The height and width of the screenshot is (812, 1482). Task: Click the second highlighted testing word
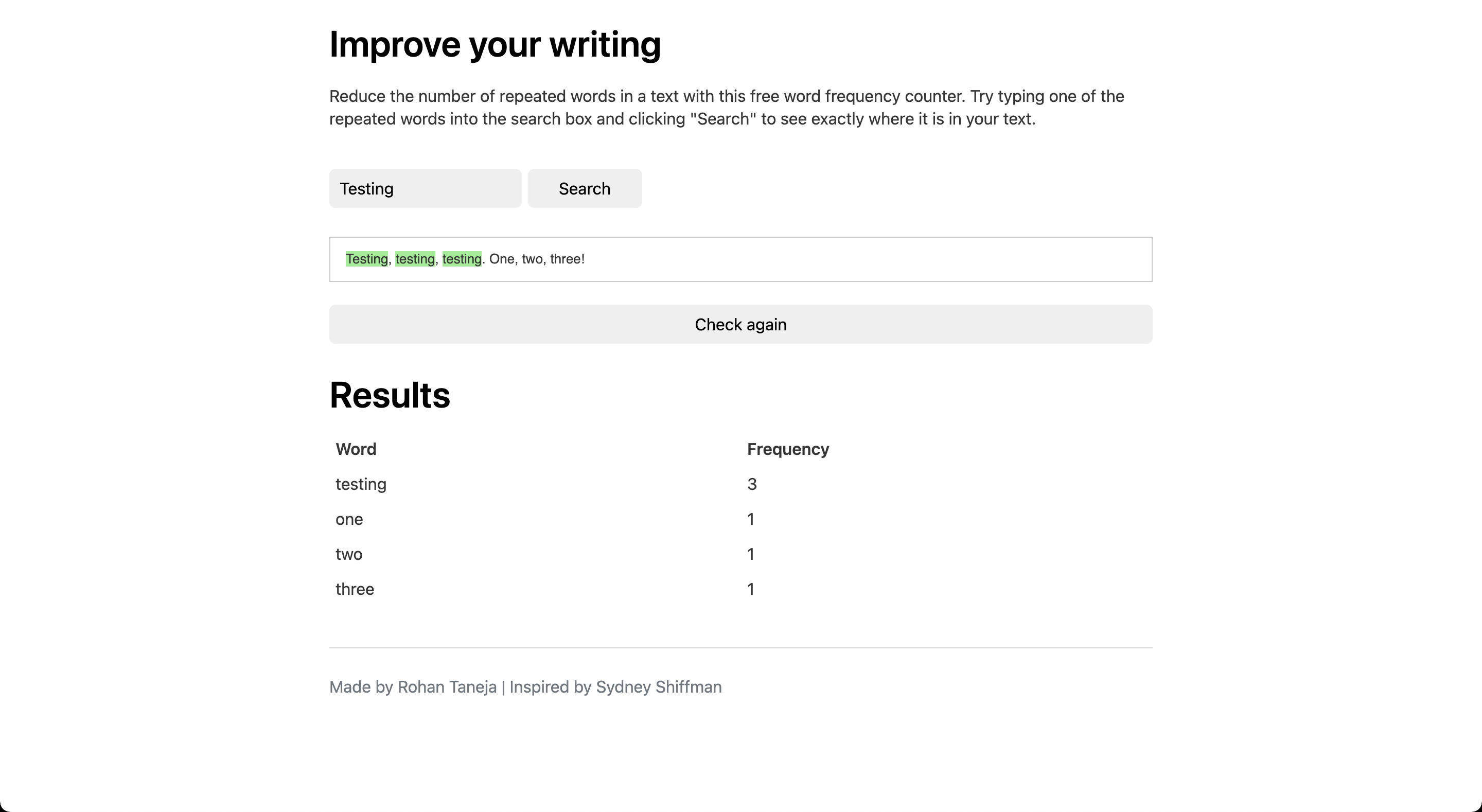click(415, 259)
